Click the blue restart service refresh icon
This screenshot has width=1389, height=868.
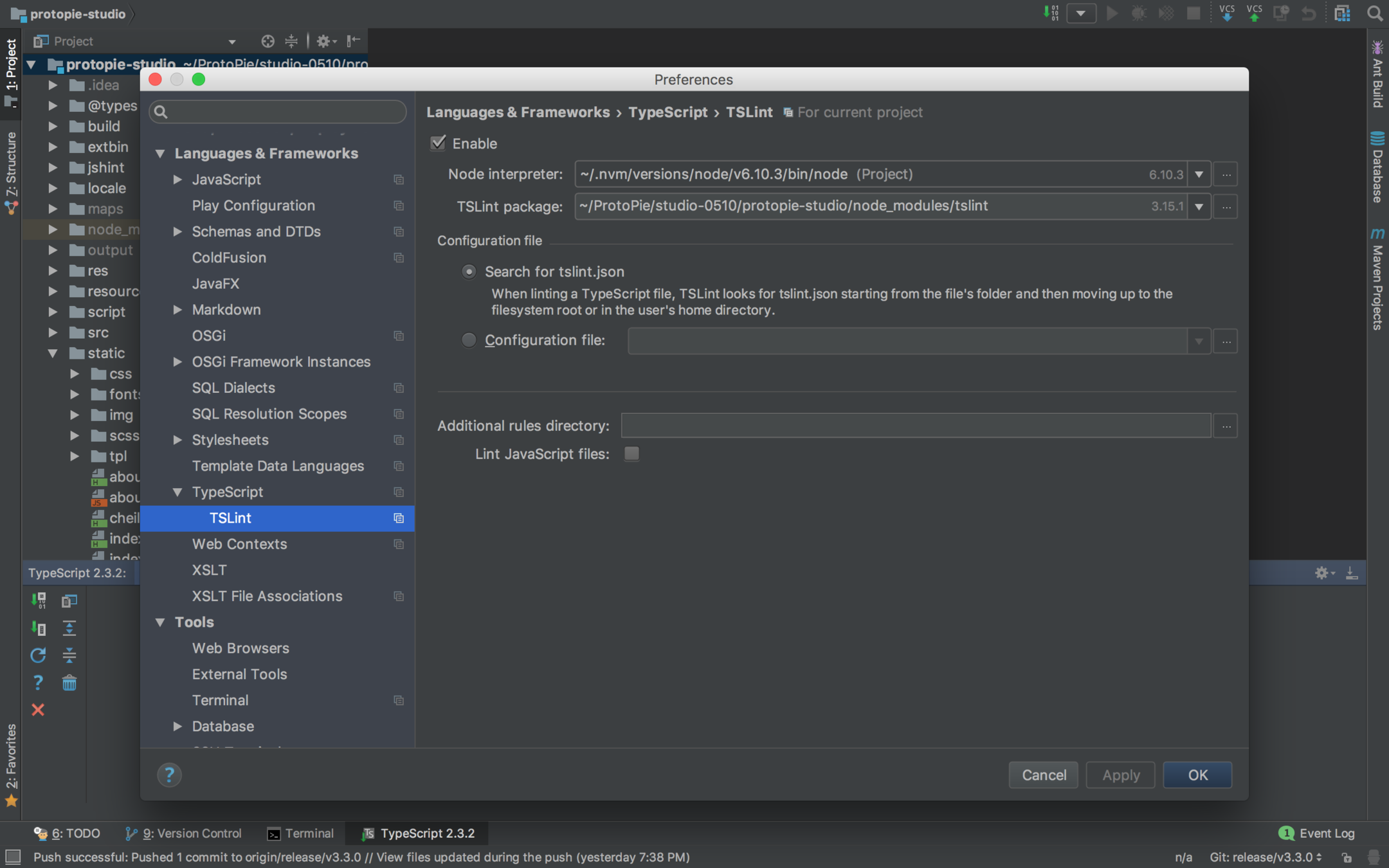38,655
